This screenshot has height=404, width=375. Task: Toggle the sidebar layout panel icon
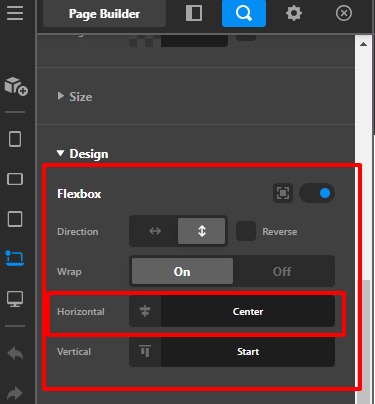[194, 13]
